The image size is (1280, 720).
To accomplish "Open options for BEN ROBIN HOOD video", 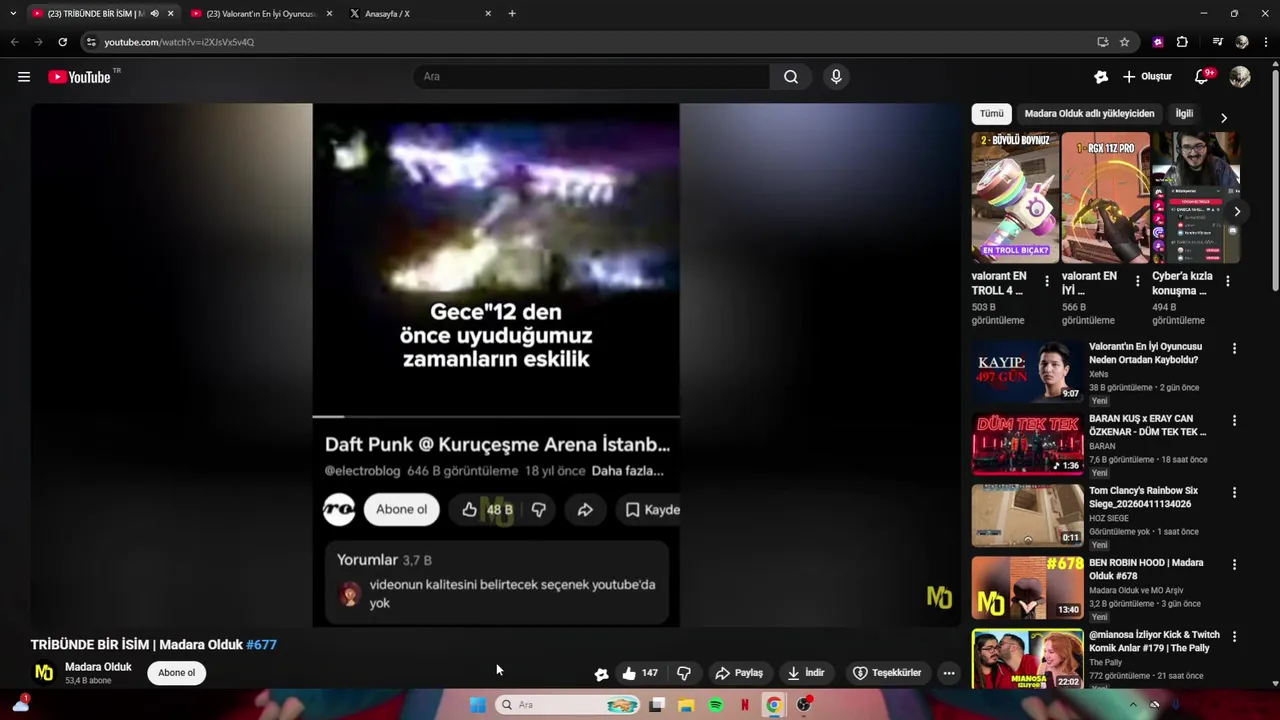I will pos(1234,565).
